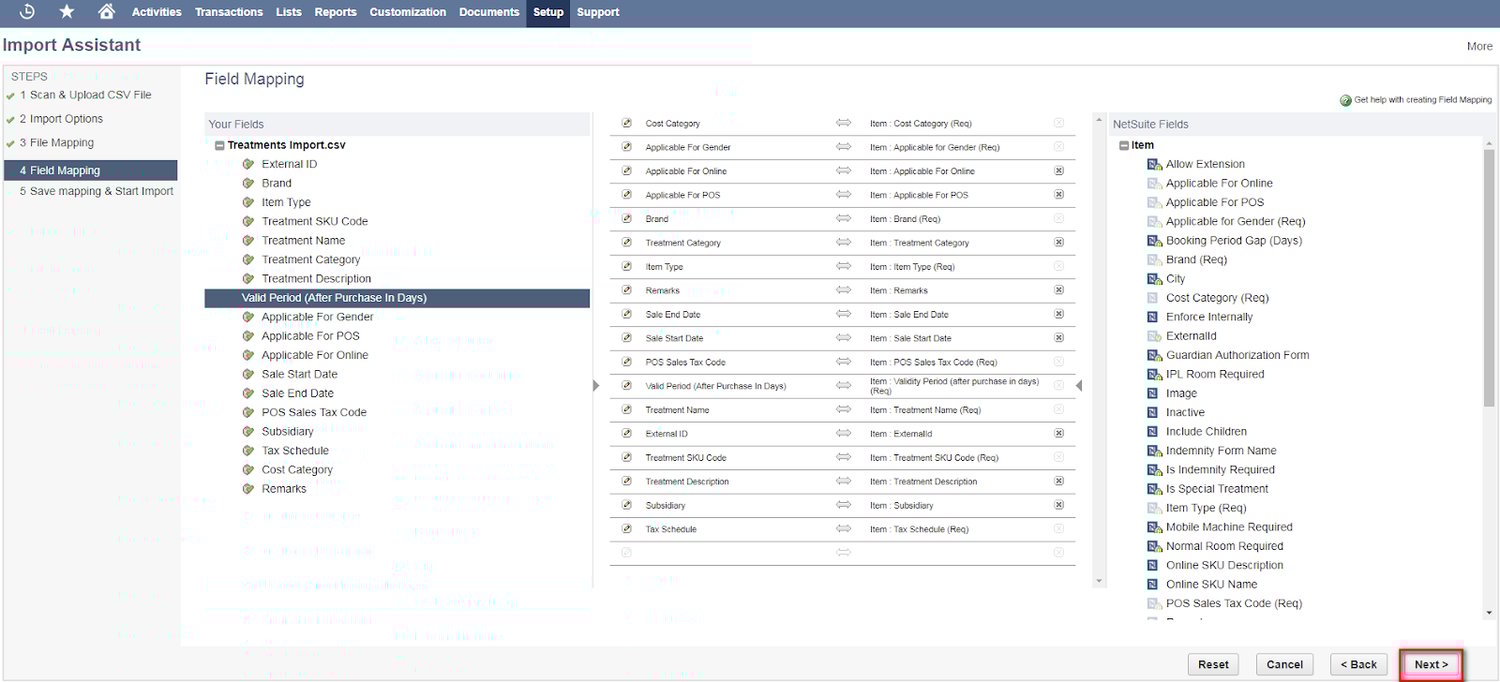Image resolution: width=1500 pixels, height=682 pixels.
Task: Click the Next button to proceed
Action: (1431, 663)
